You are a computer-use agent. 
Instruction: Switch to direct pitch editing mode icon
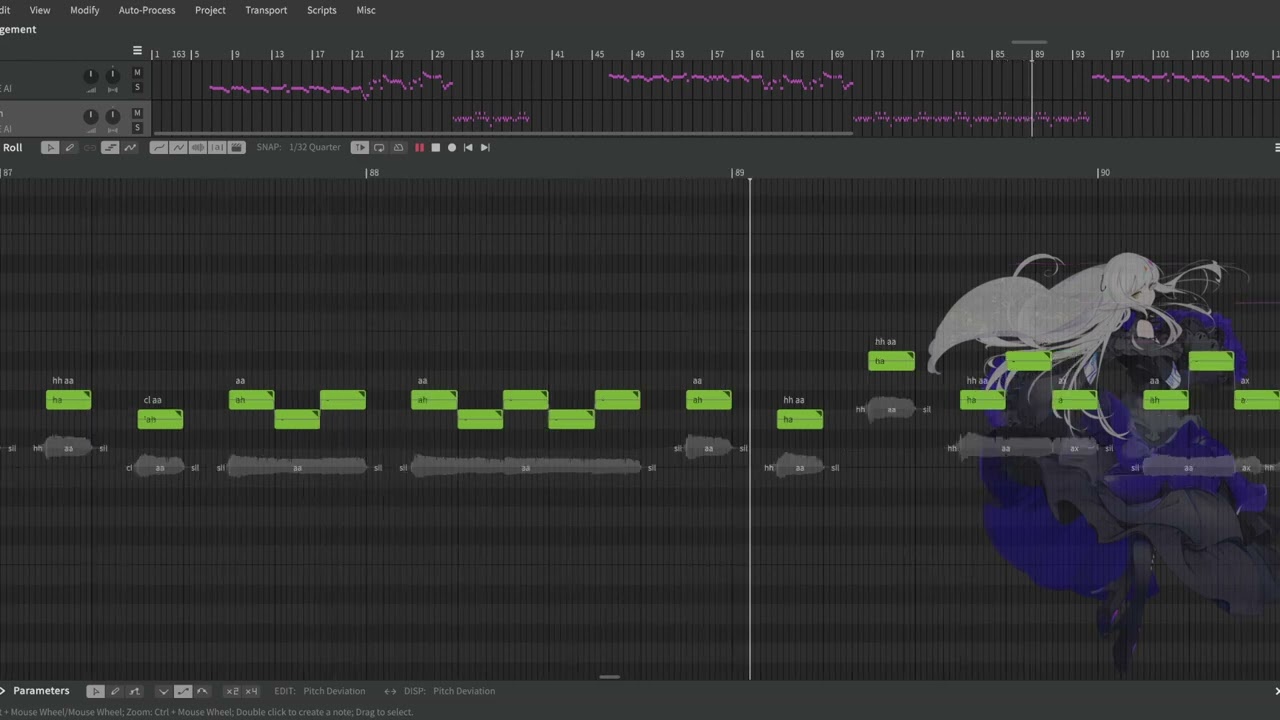point(130,148)
